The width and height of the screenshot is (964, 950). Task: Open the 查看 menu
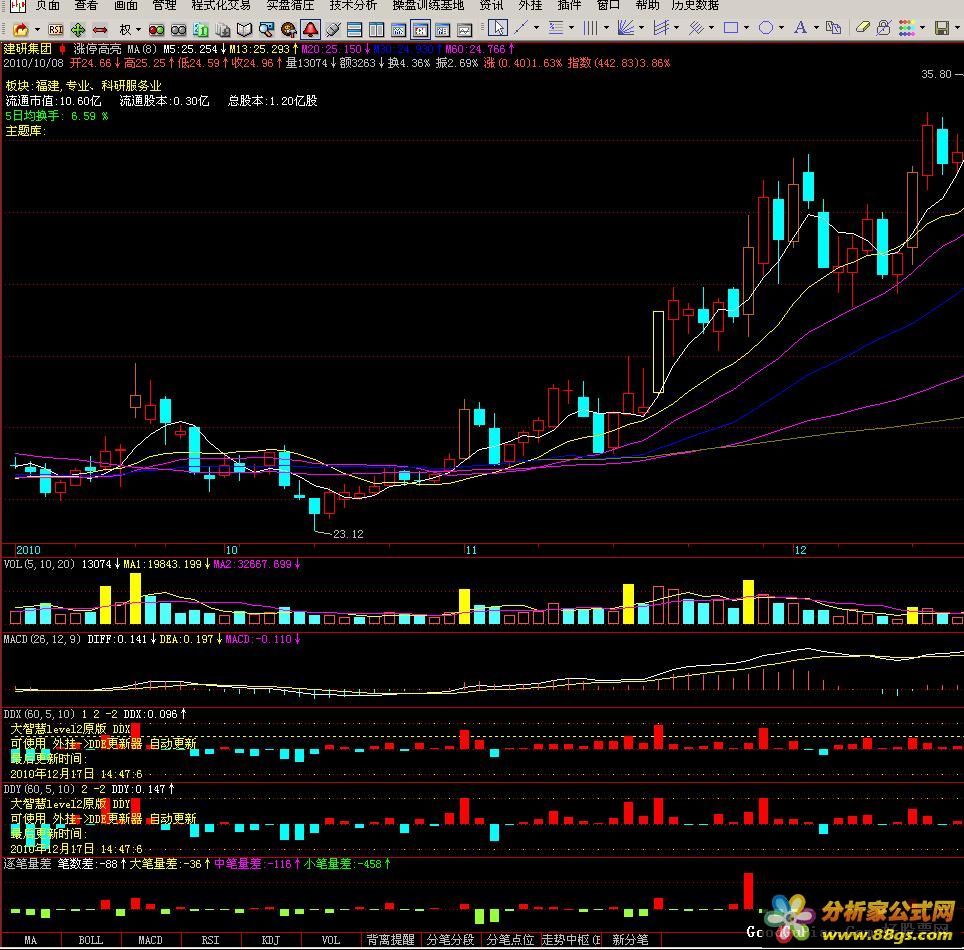click(85, 6)
